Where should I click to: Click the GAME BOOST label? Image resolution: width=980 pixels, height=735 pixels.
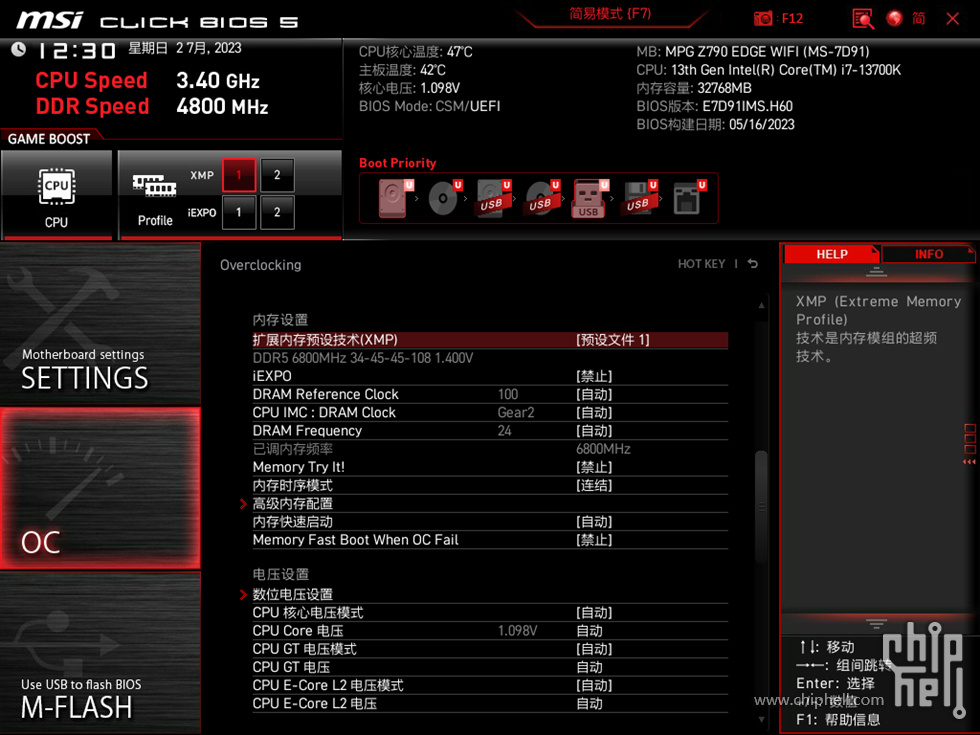tap(49, 139)
